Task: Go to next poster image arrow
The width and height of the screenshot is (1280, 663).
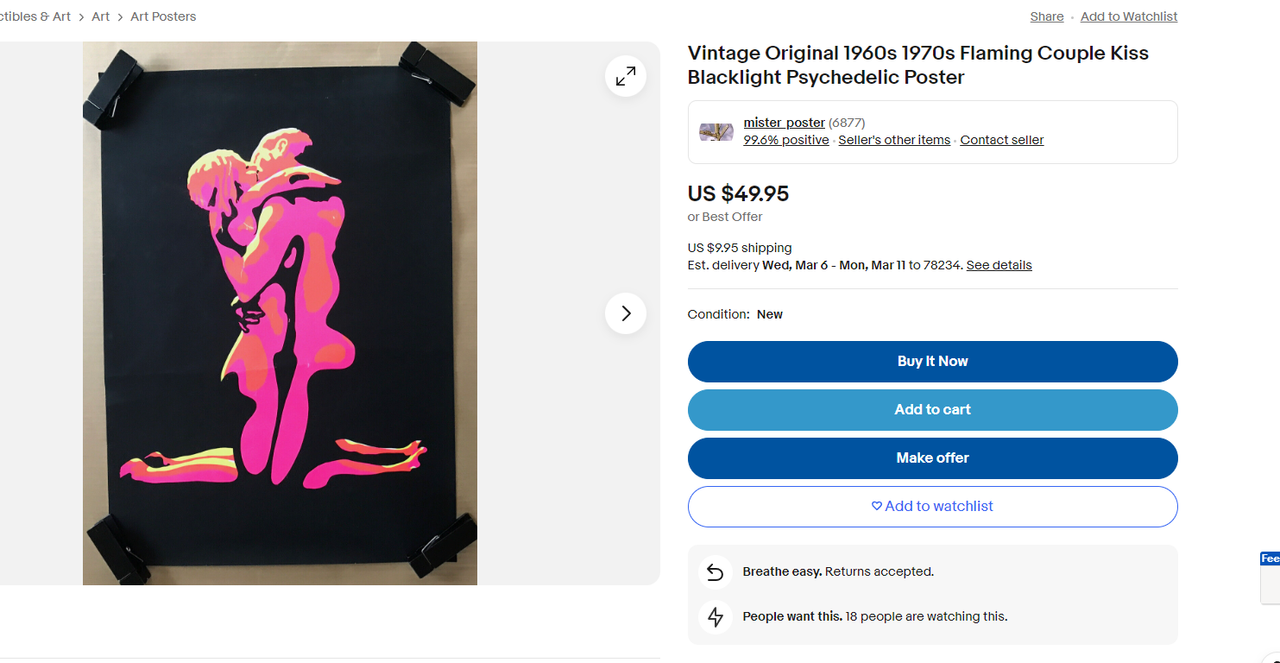Action: 625,314
